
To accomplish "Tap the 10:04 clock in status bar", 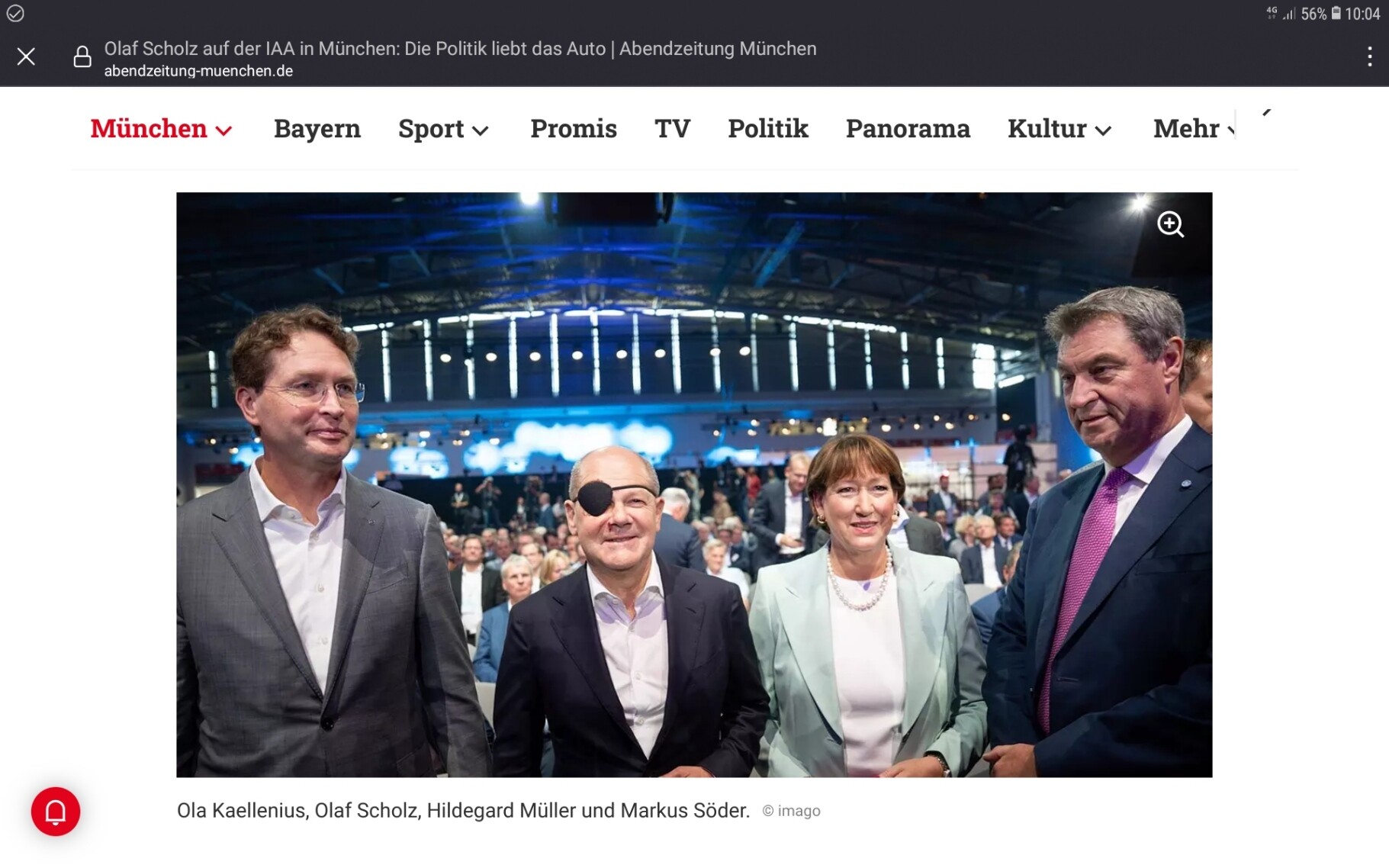I will (1362, 14).
